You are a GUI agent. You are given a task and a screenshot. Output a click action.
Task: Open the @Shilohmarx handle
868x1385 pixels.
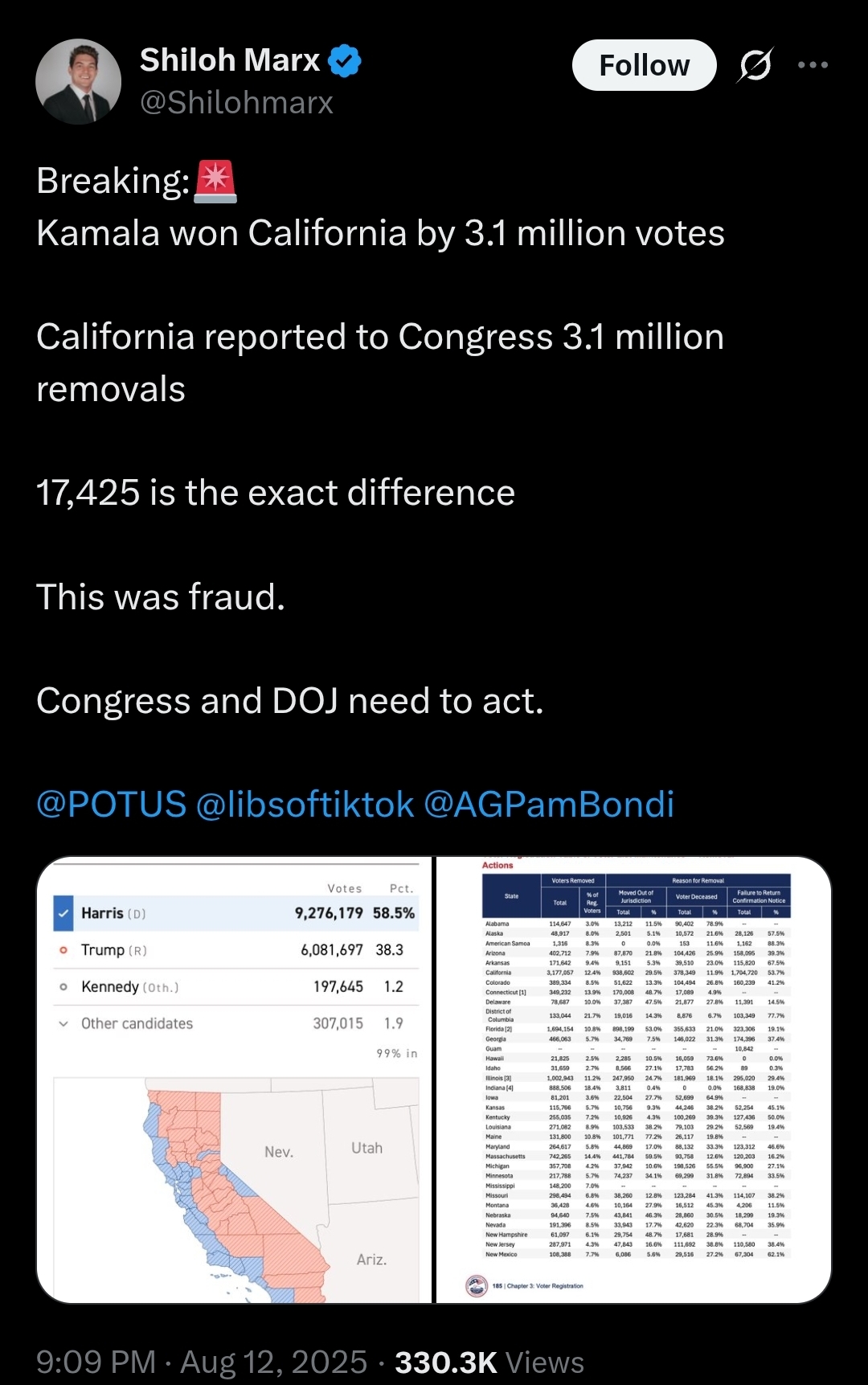pyautogui.click(x=236, y=103)
